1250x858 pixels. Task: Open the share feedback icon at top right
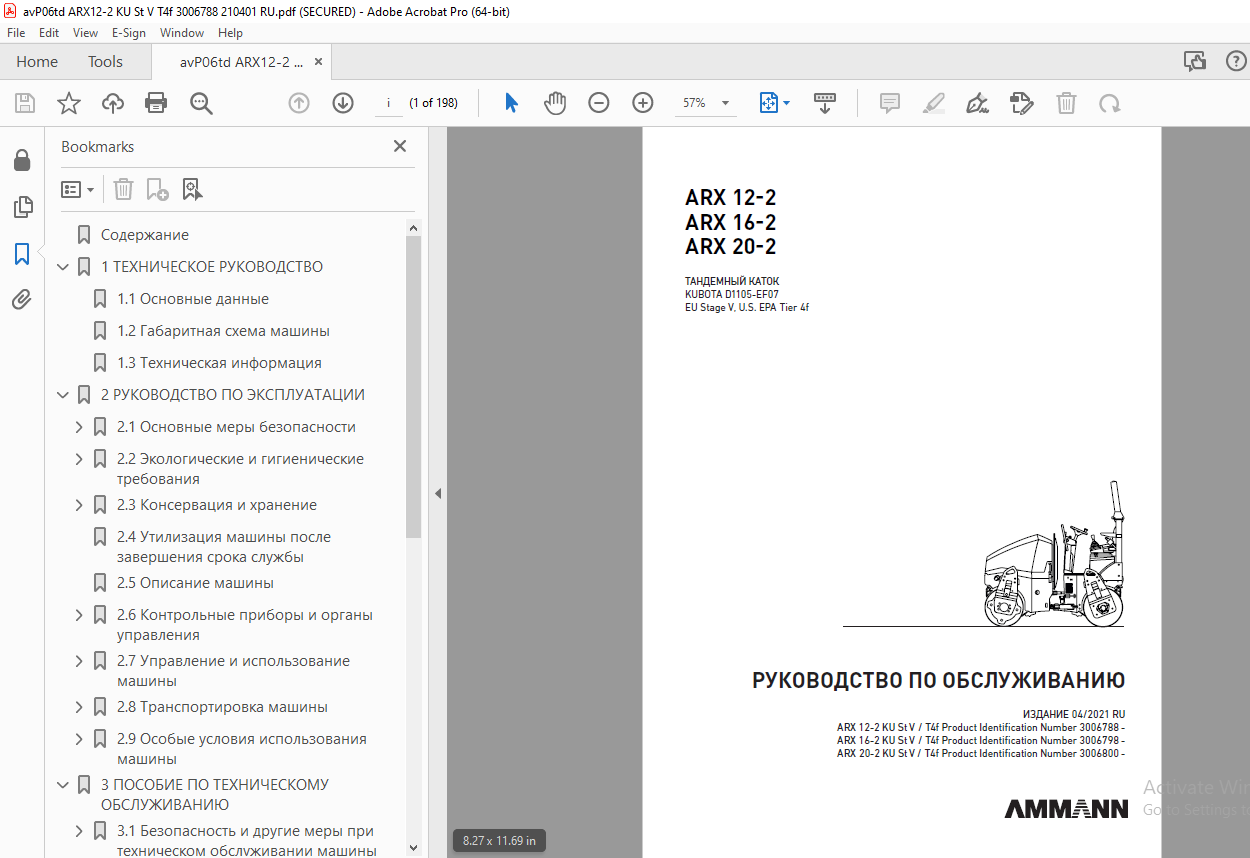point(1195,61)
